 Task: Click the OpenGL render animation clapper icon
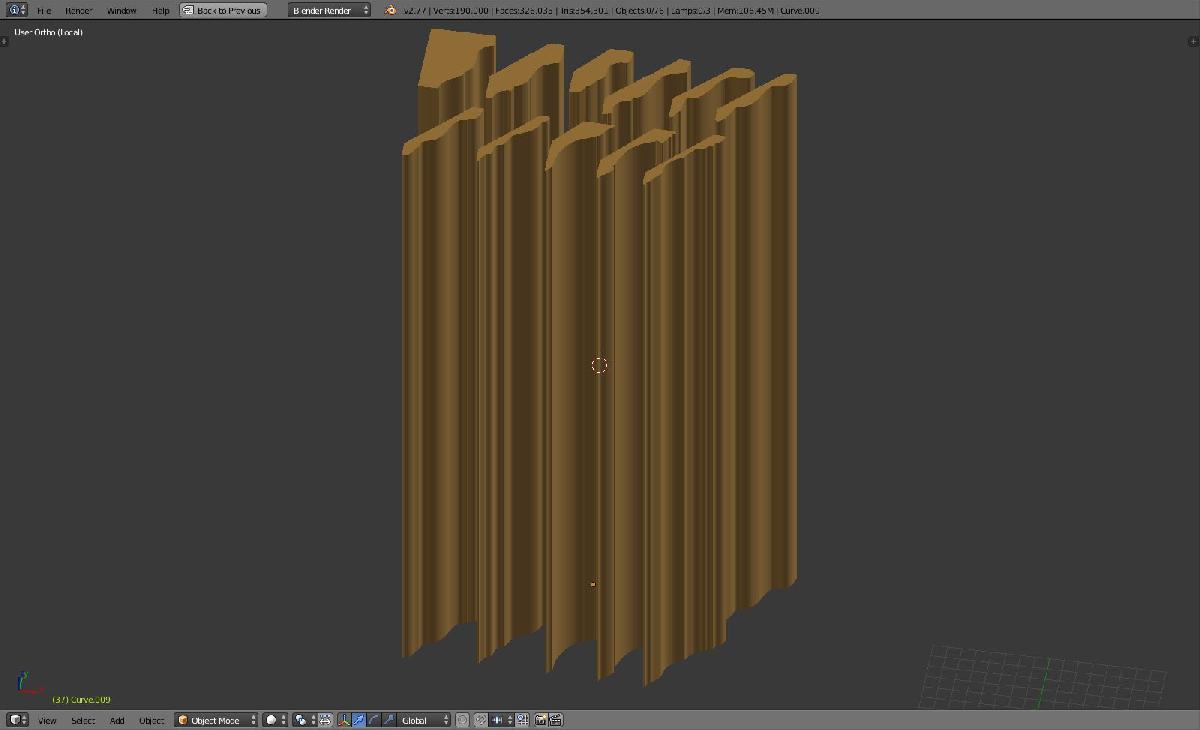(x=556, y=720)
